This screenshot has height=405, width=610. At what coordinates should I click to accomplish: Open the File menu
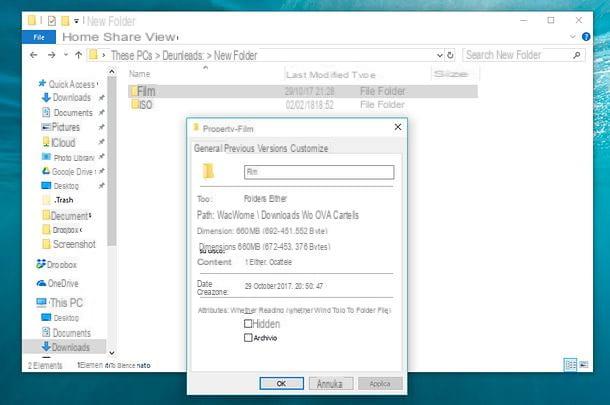click(39, 37)
